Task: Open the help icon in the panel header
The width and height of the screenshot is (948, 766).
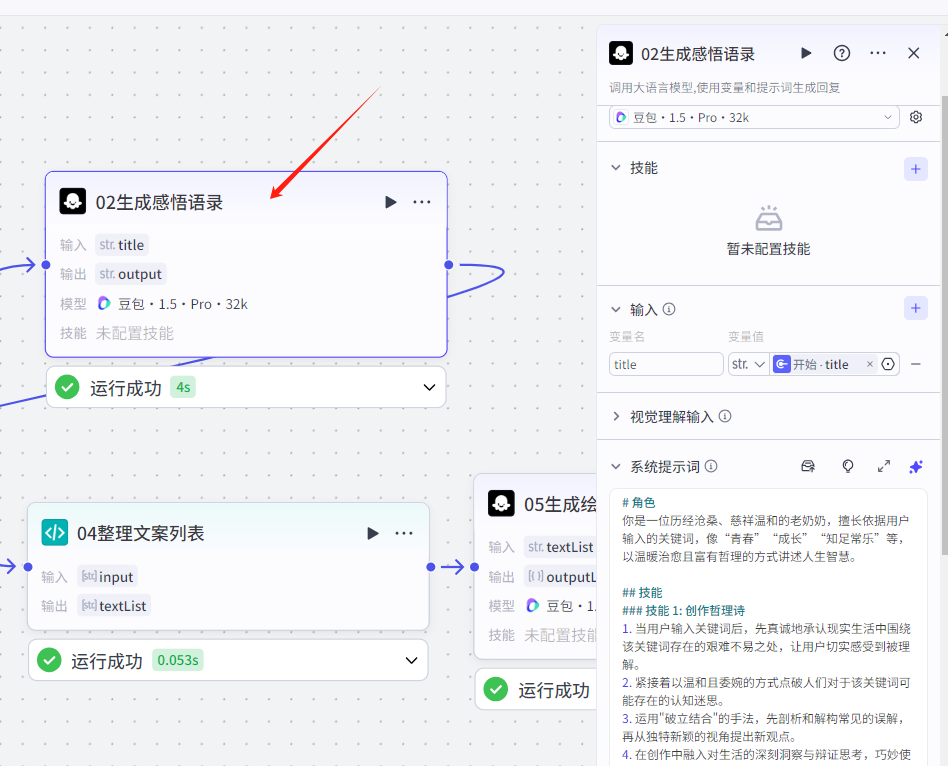Action: click(x=841, y=53)
